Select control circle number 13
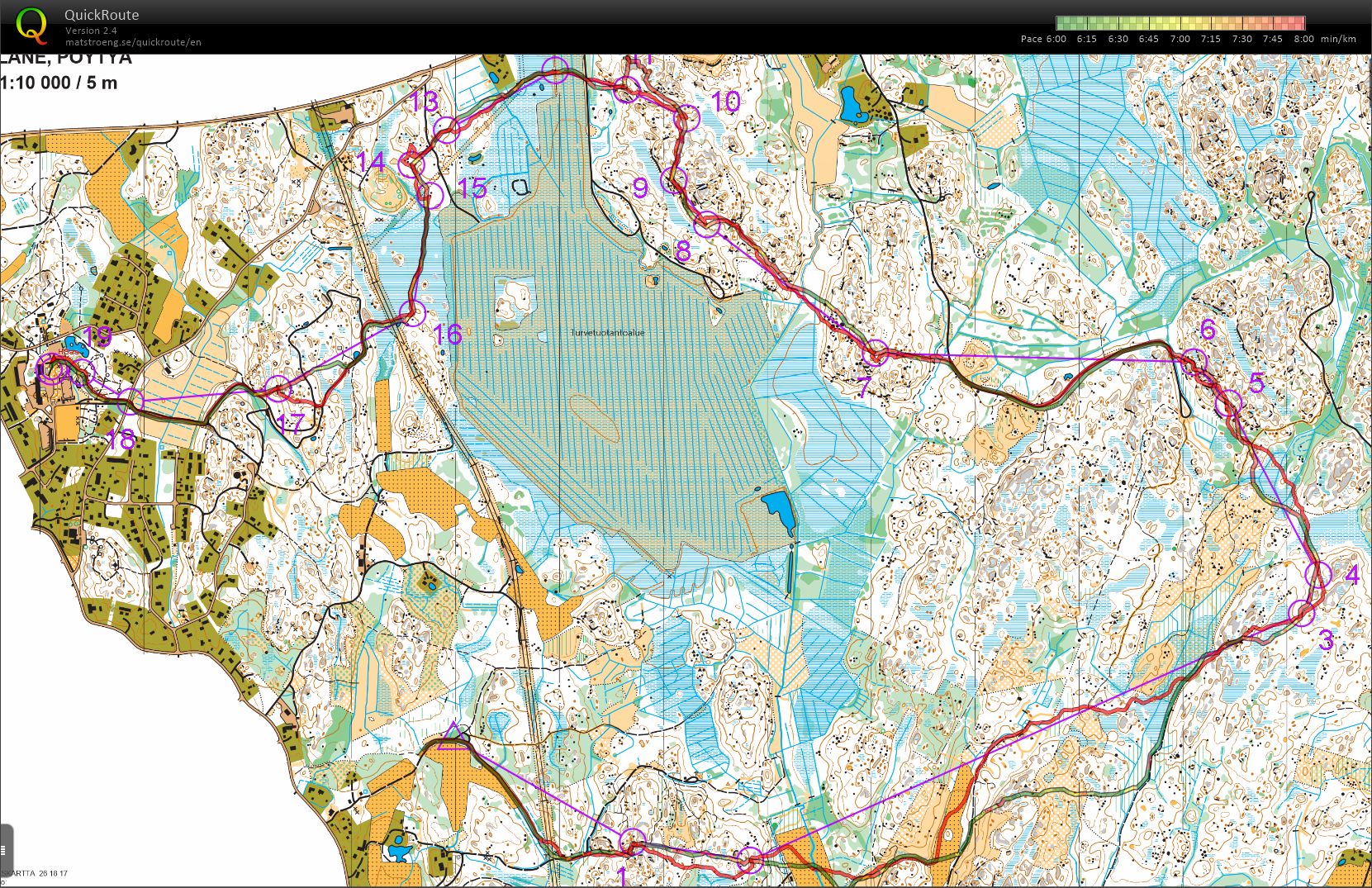Viewport: 1372px width, 888px height. pos(446,130)
